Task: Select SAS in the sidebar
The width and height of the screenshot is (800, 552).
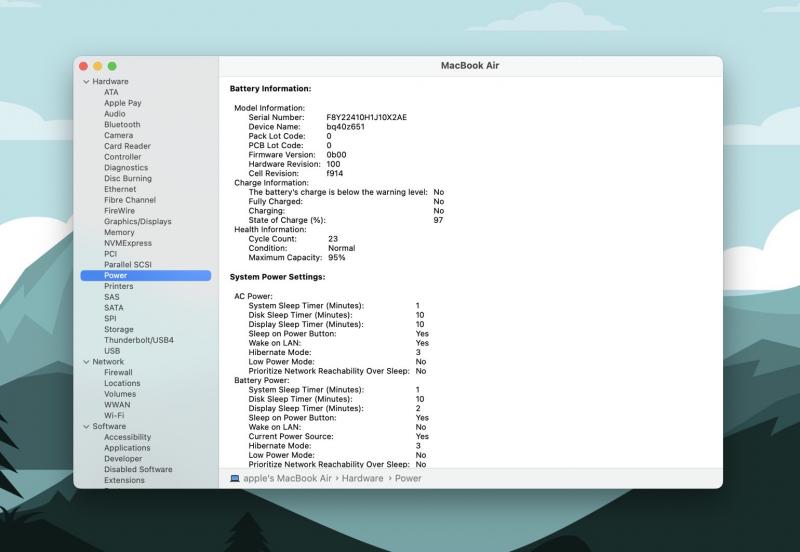Action: point(112,297)
